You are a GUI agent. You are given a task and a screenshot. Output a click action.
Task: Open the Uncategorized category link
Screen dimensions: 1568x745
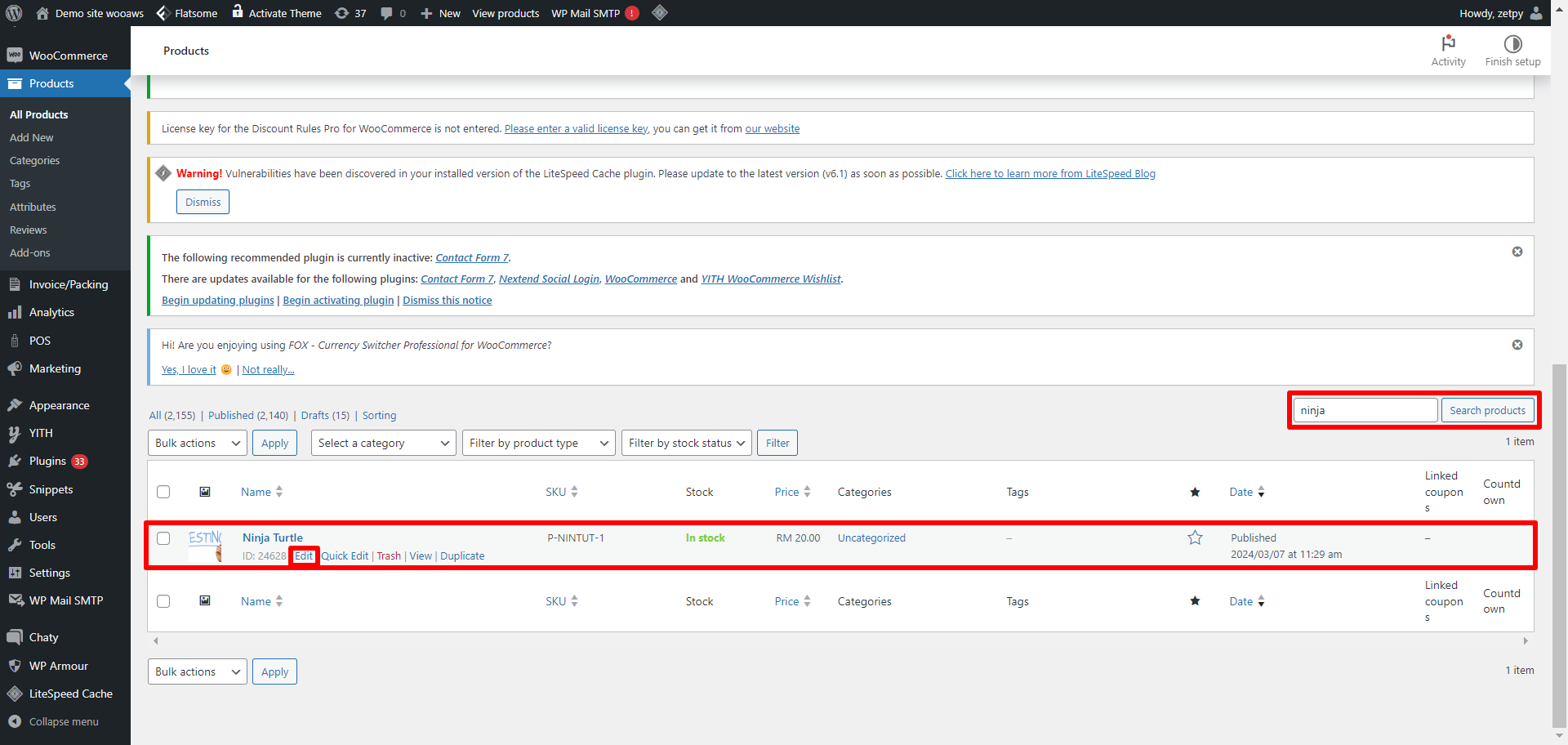click(x=871, y=538)
